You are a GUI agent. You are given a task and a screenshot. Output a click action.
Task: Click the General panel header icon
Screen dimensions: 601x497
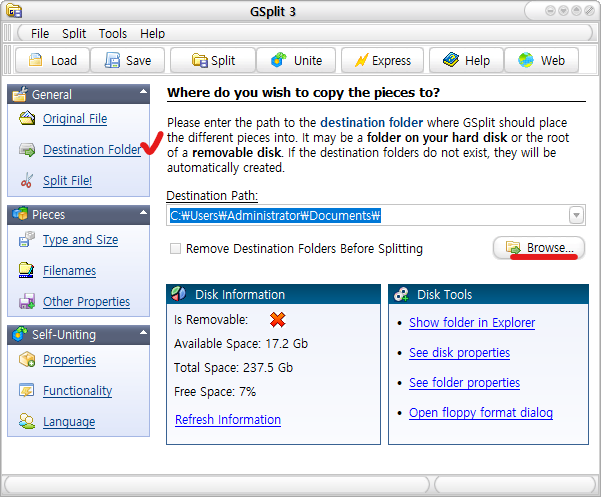click(x=20, y=94)
